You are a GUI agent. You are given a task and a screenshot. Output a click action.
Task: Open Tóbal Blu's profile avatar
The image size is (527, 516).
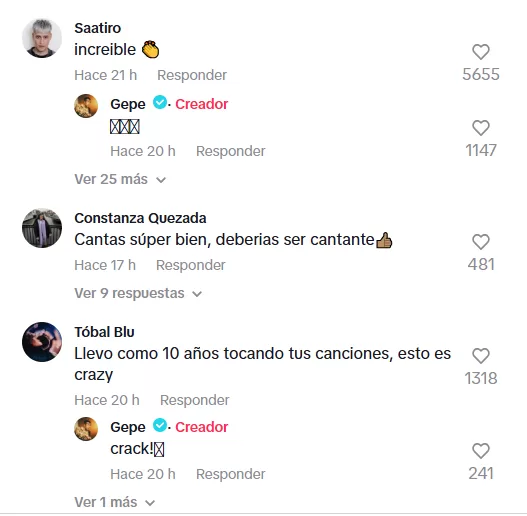coord(42,342)
